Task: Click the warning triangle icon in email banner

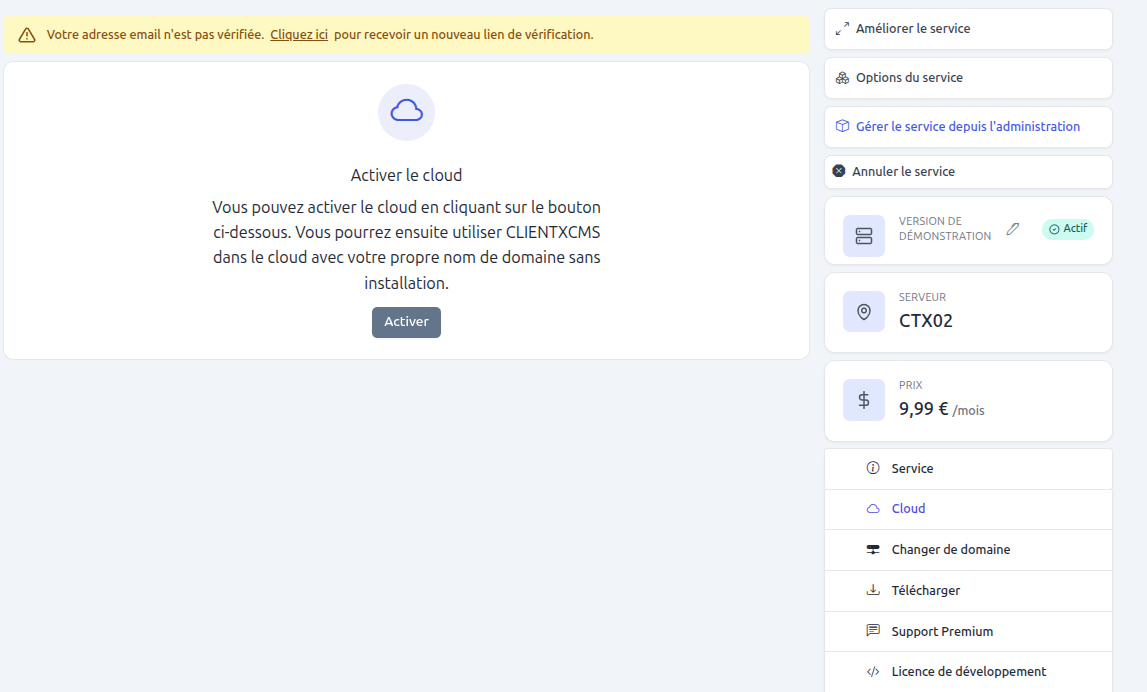Action: pyautogui.click(x=27, y=35)
